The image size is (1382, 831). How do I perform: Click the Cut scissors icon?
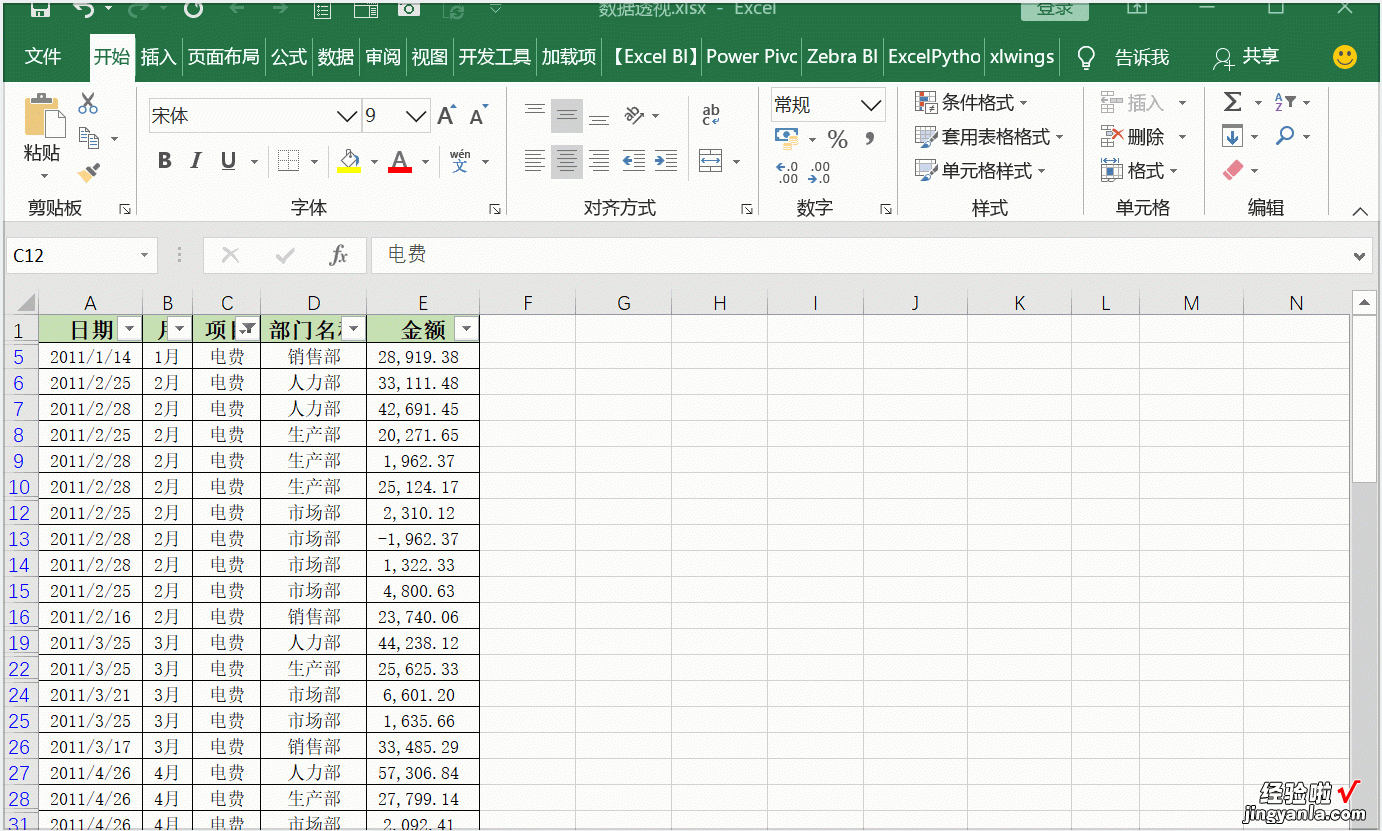click(x=88, y=103)
